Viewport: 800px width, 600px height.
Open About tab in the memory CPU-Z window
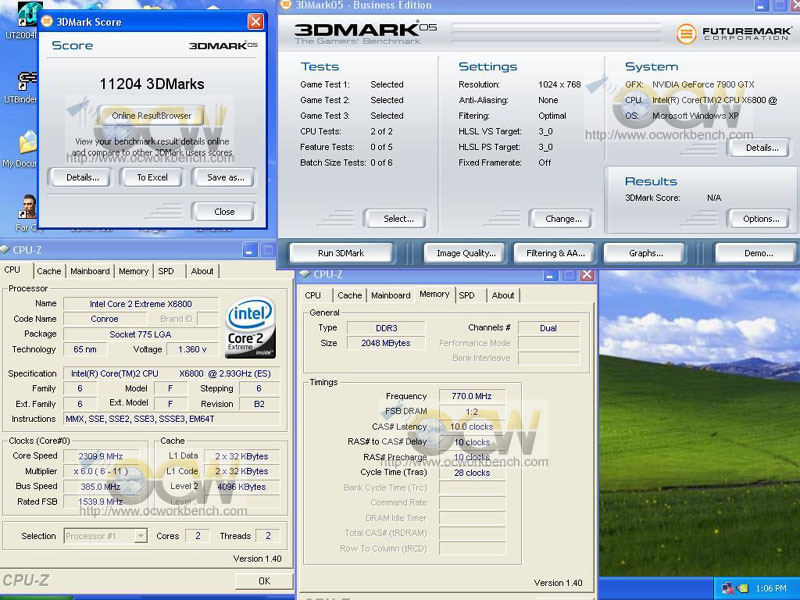[503, 295]
